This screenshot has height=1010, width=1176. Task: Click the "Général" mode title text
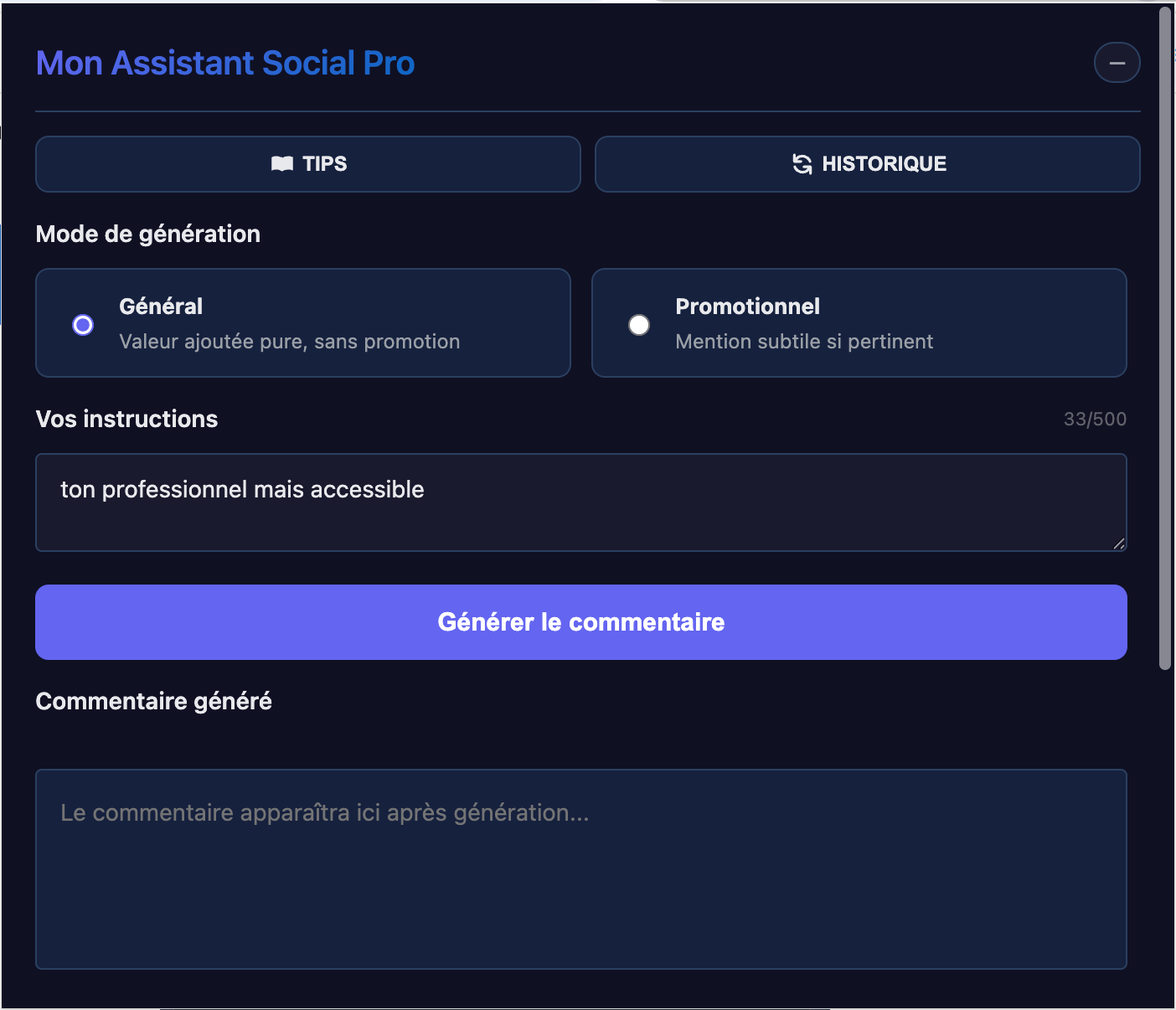(x=161, y=307)
